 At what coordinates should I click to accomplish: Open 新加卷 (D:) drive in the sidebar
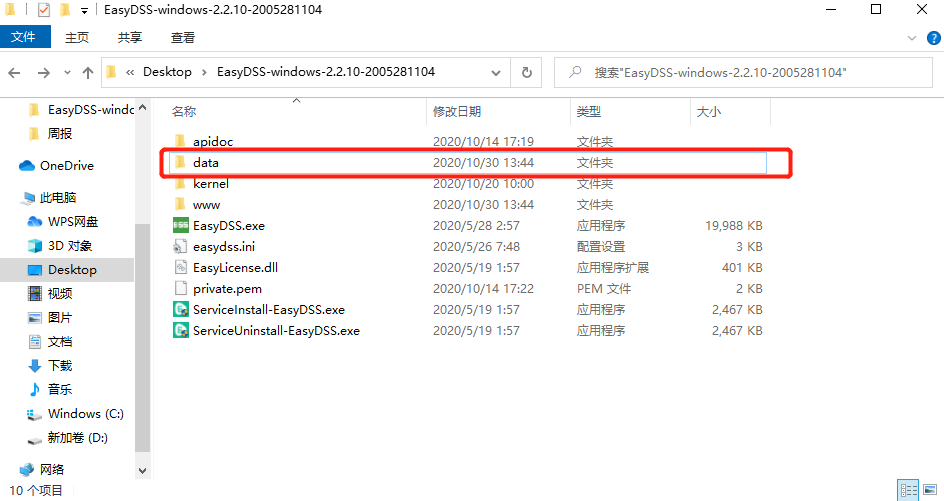click(67, 438)
